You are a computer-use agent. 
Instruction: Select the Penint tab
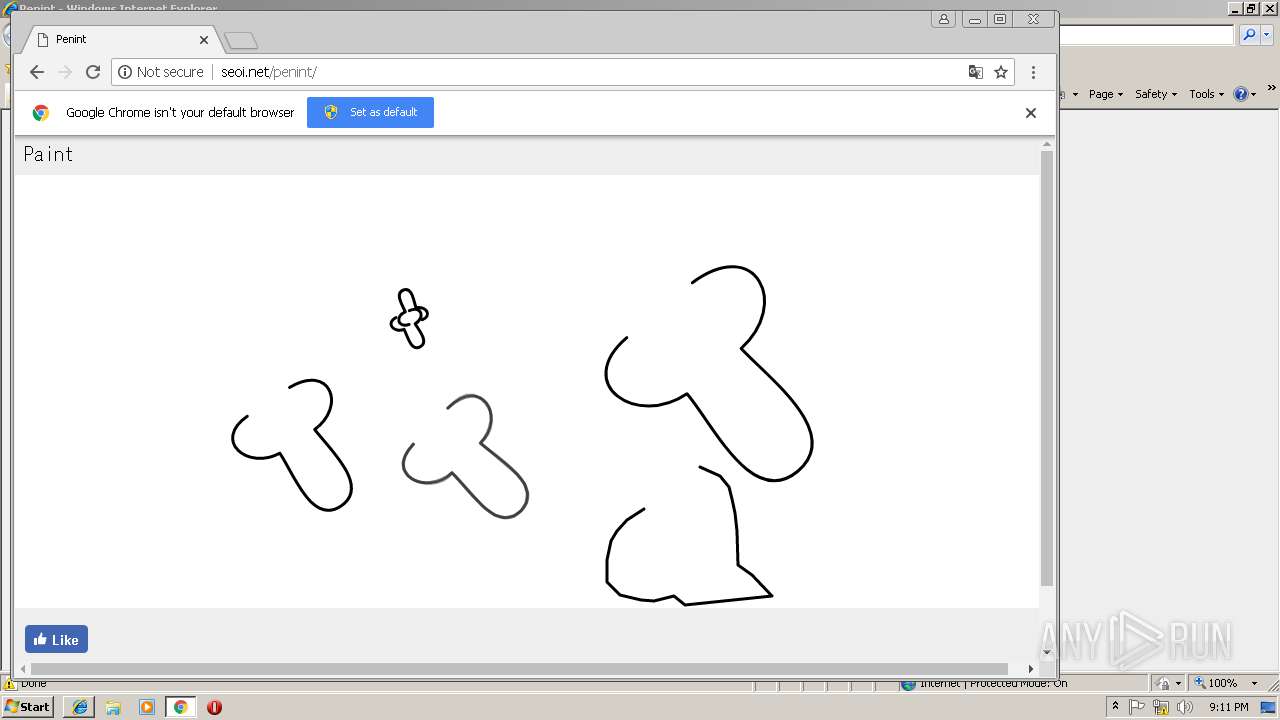click(120, 39)
